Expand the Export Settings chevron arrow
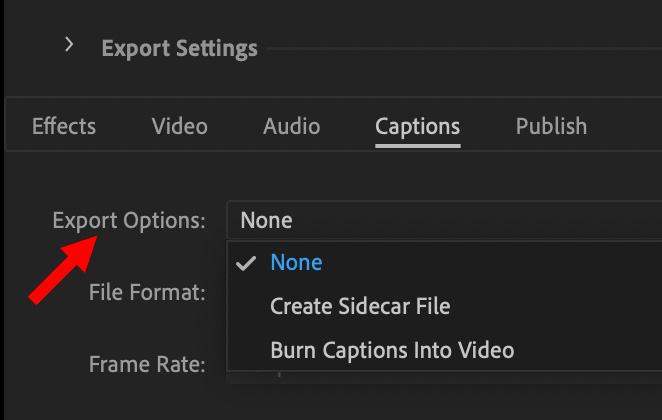This screenshot has height=420, width=662. (69, 44)
